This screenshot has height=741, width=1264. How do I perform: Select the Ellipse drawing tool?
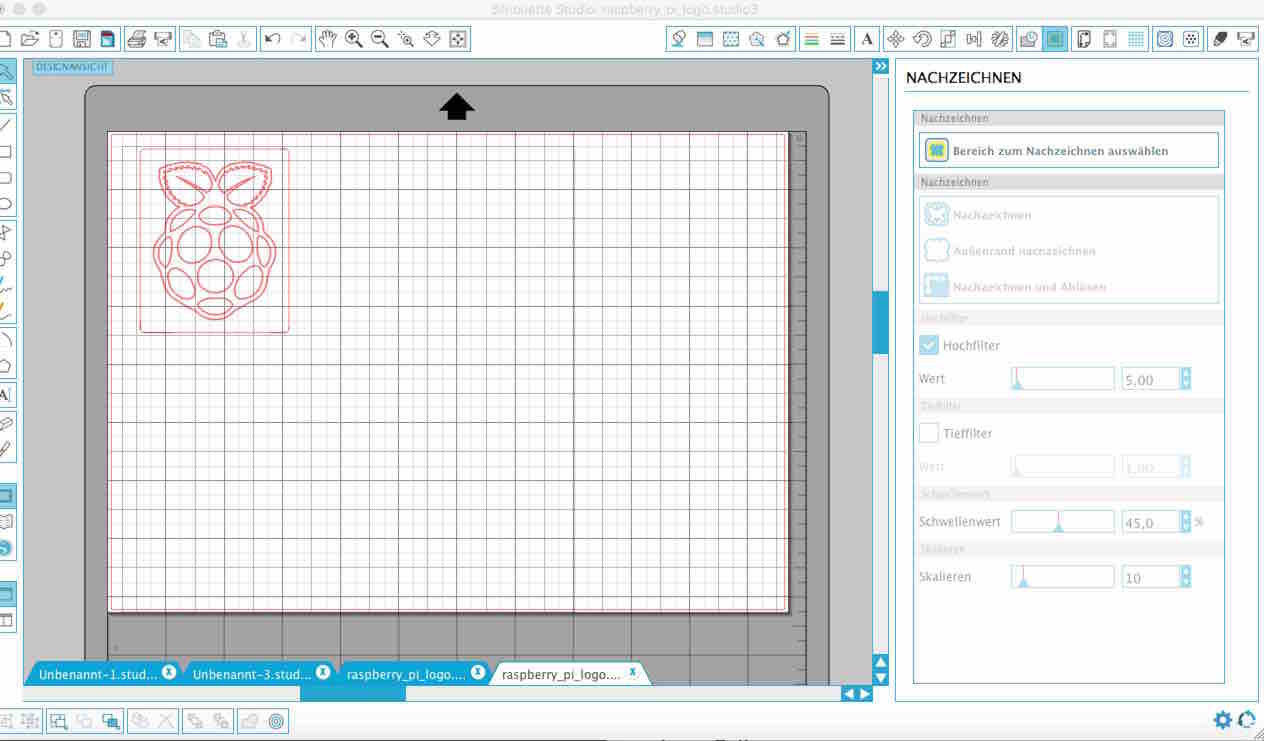coord(6,204)
